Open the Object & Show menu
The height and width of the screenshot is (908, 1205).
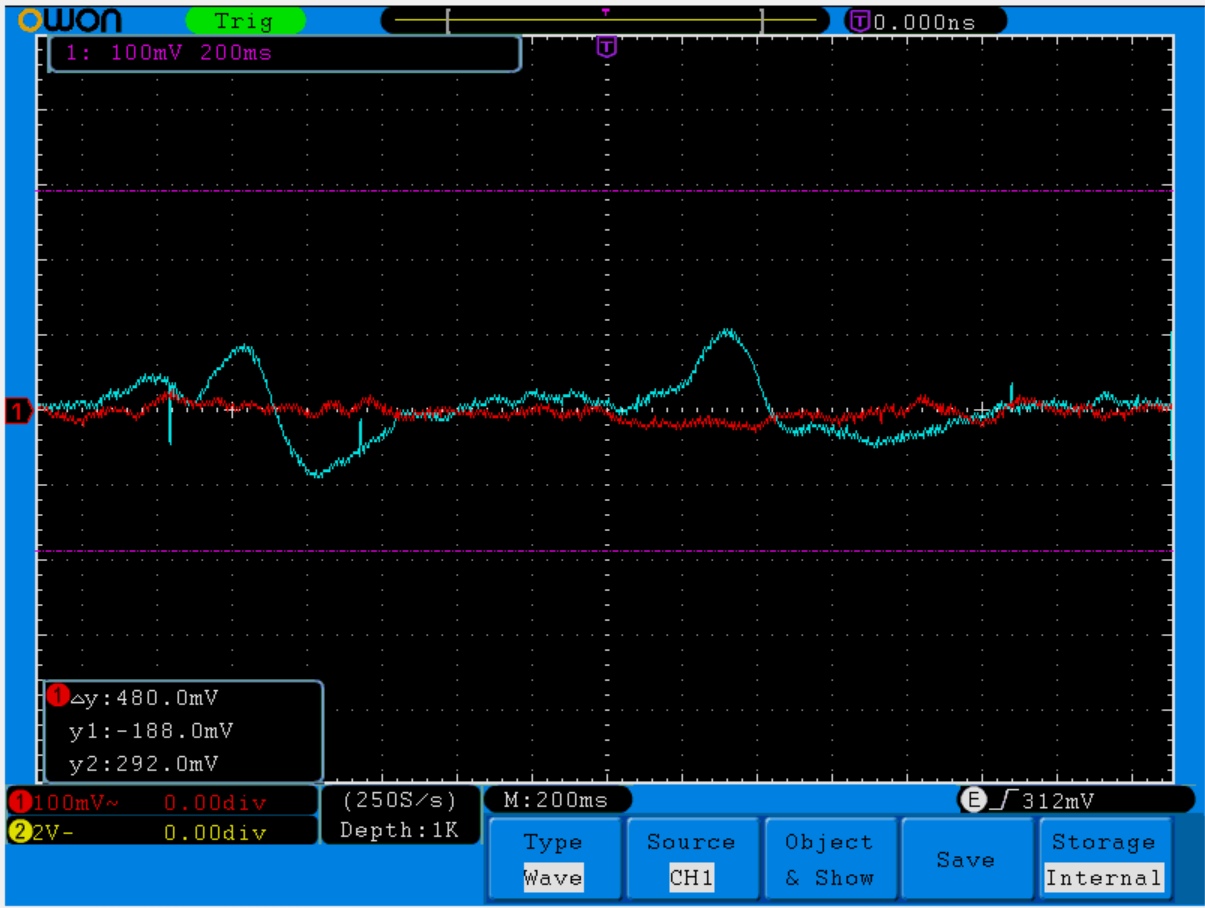829,860
